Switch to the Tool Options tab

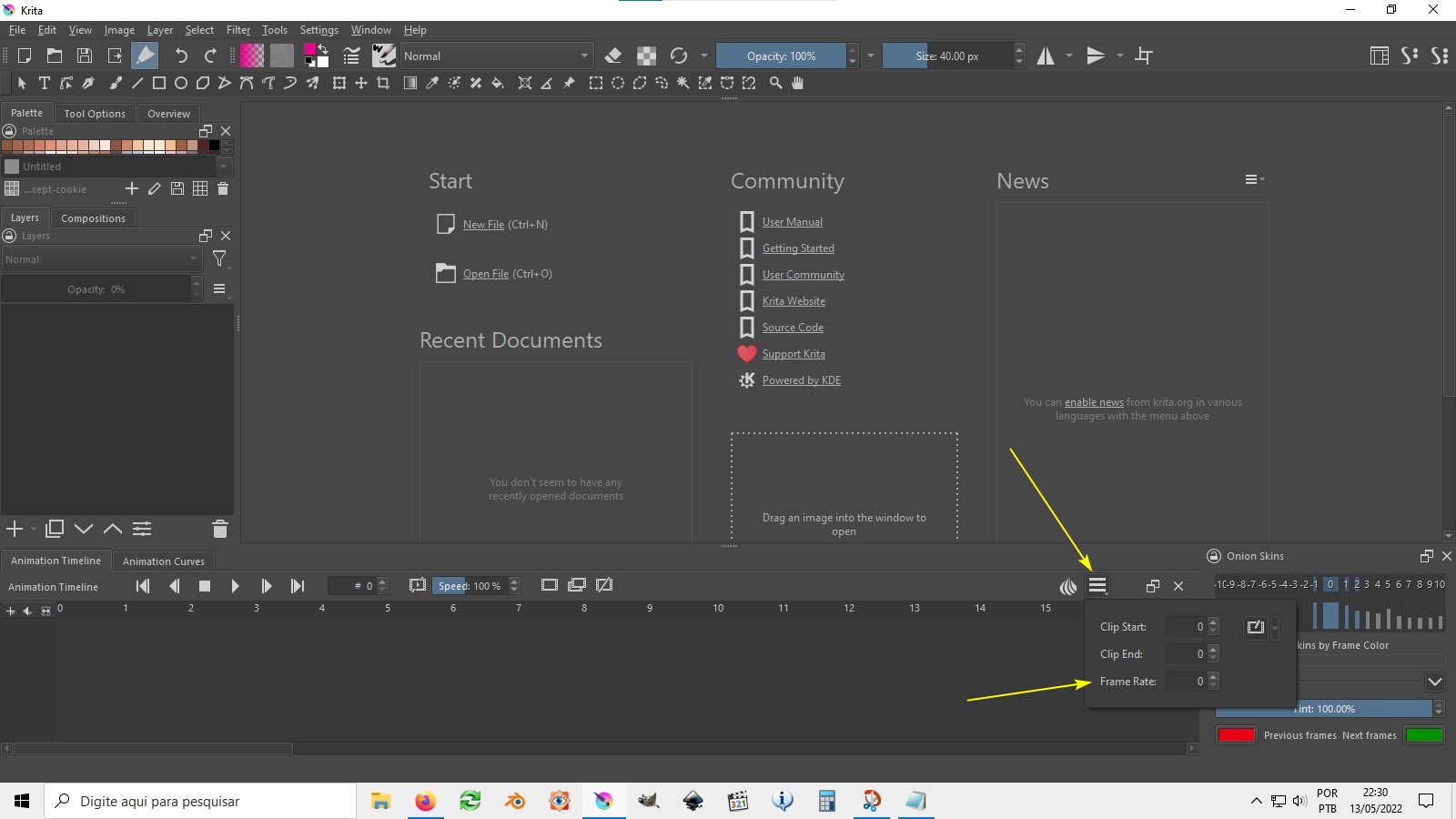tap(95, 114)
